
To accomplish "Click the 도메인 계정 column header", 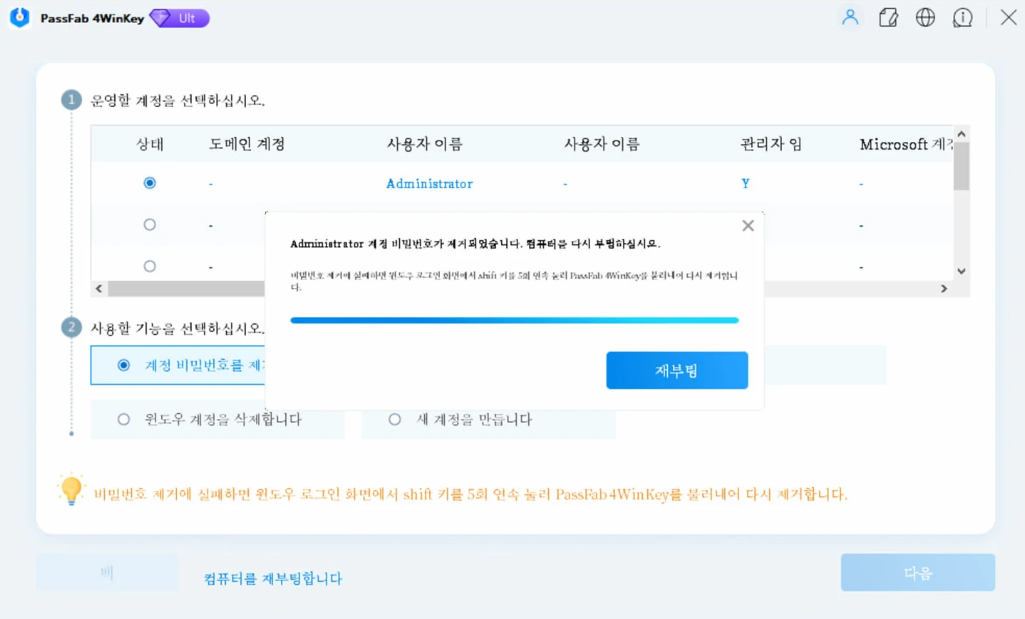I will click(247, 144).
